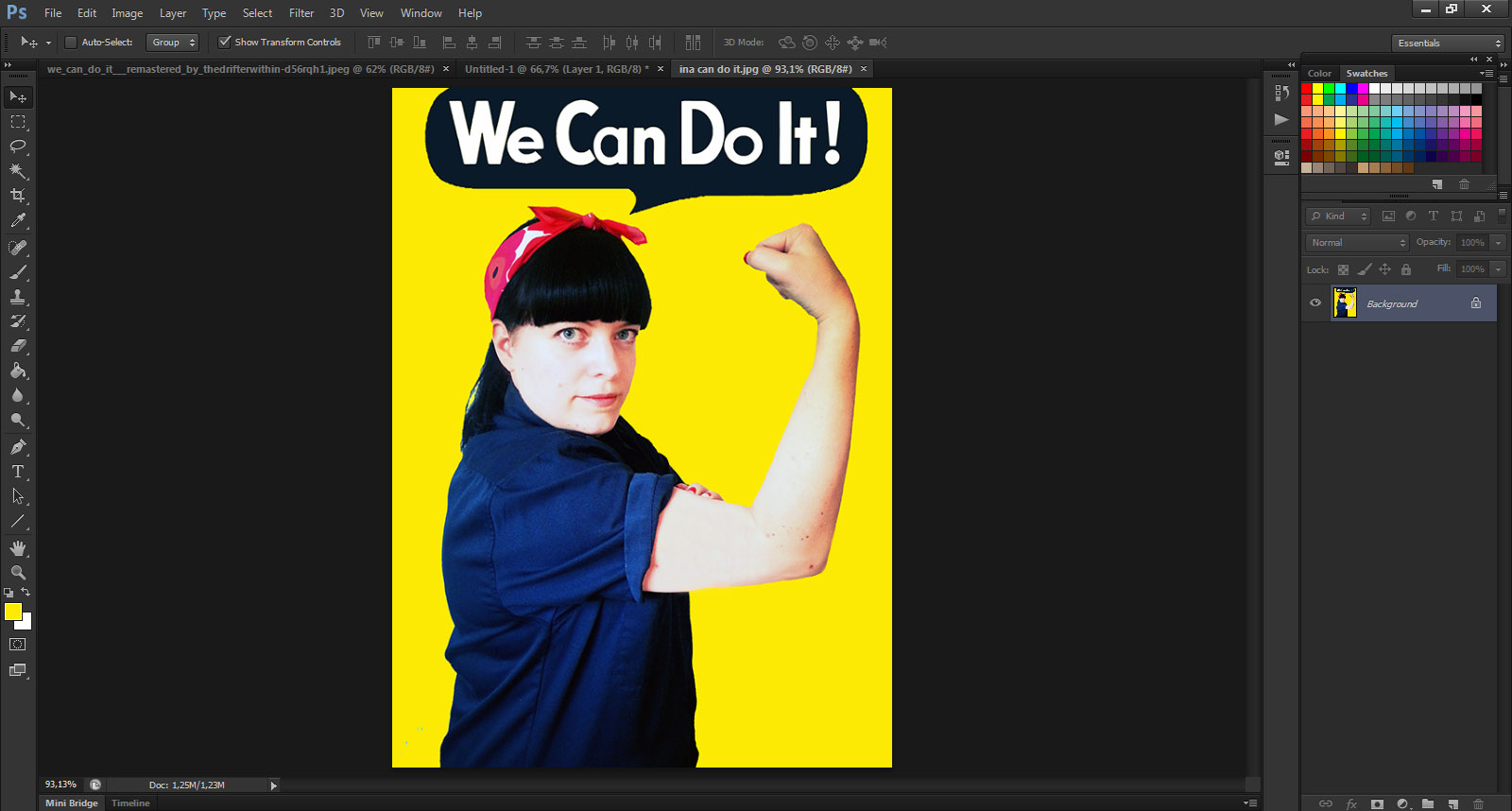This screenshot has width=1512, height=811.
Task: Toggle layer filtering switch
Action: (x=1502, y=216)
